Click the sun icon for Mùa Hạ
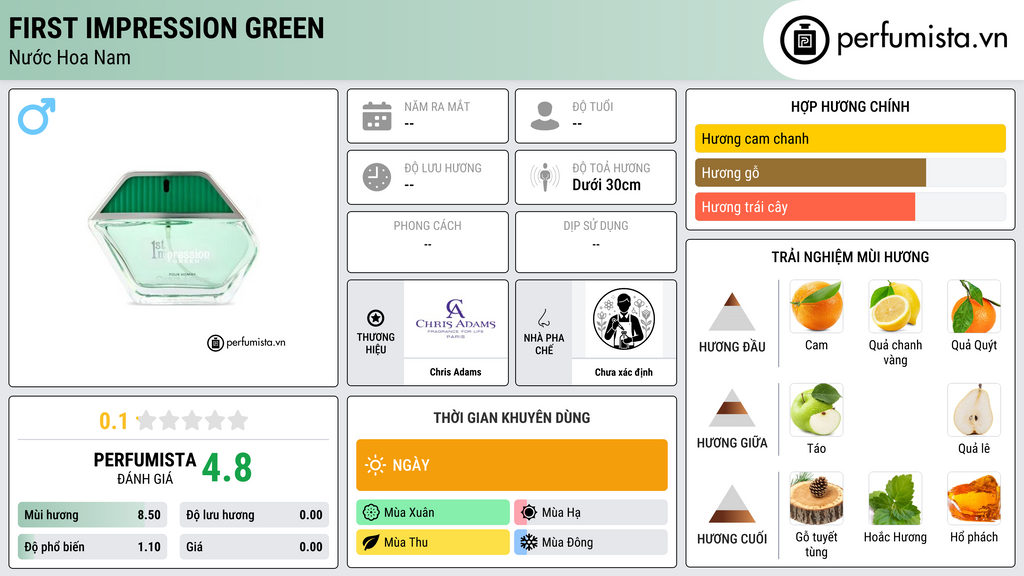Screen dimensions: 1024x576 click(x=529, y=513)
